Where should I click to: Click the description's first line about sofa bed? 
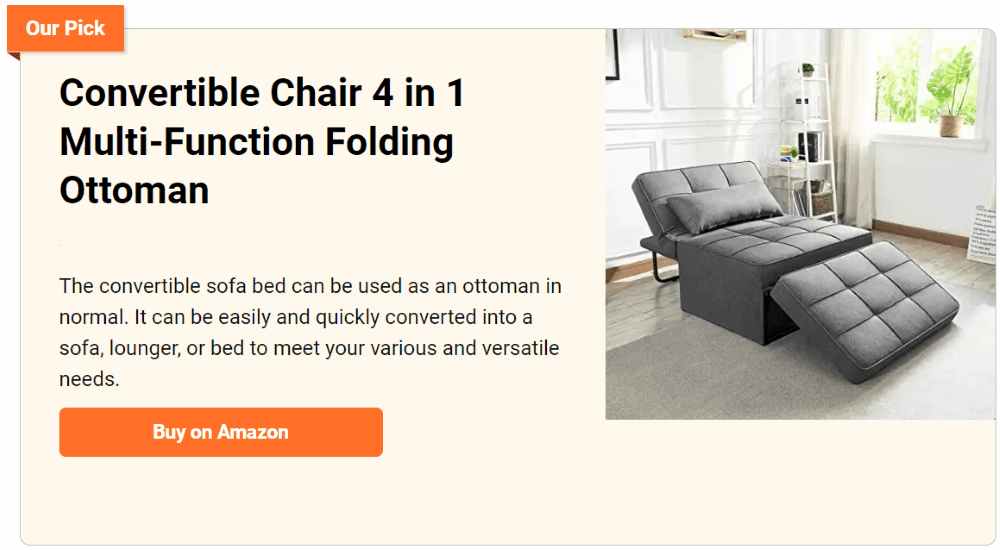(310, 286)
